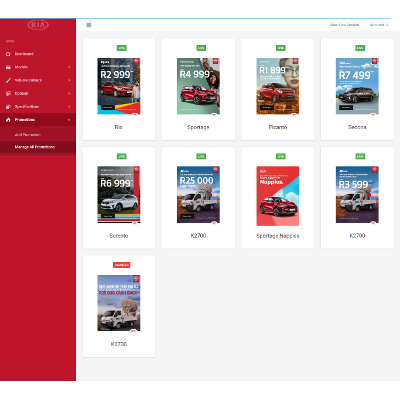This screenshot has height=400, width=400.
Task: Click the Kia logo in sidebar
Action: [x=38, y=25]
